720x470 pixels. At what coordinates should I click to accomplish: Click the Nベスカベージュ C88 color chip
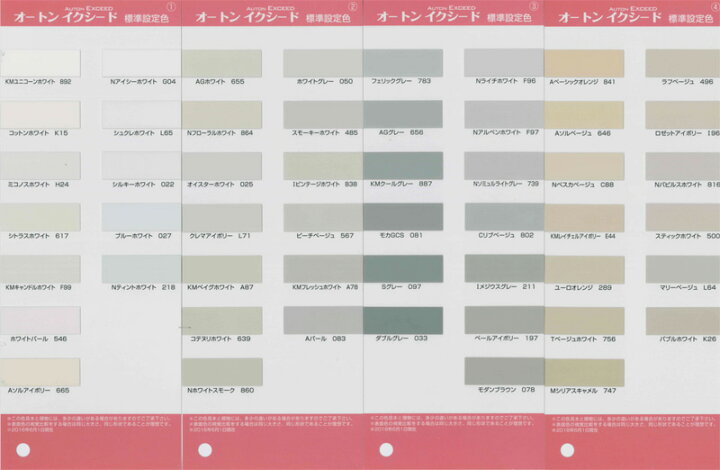pyautogui.click(x=585, y=166)
